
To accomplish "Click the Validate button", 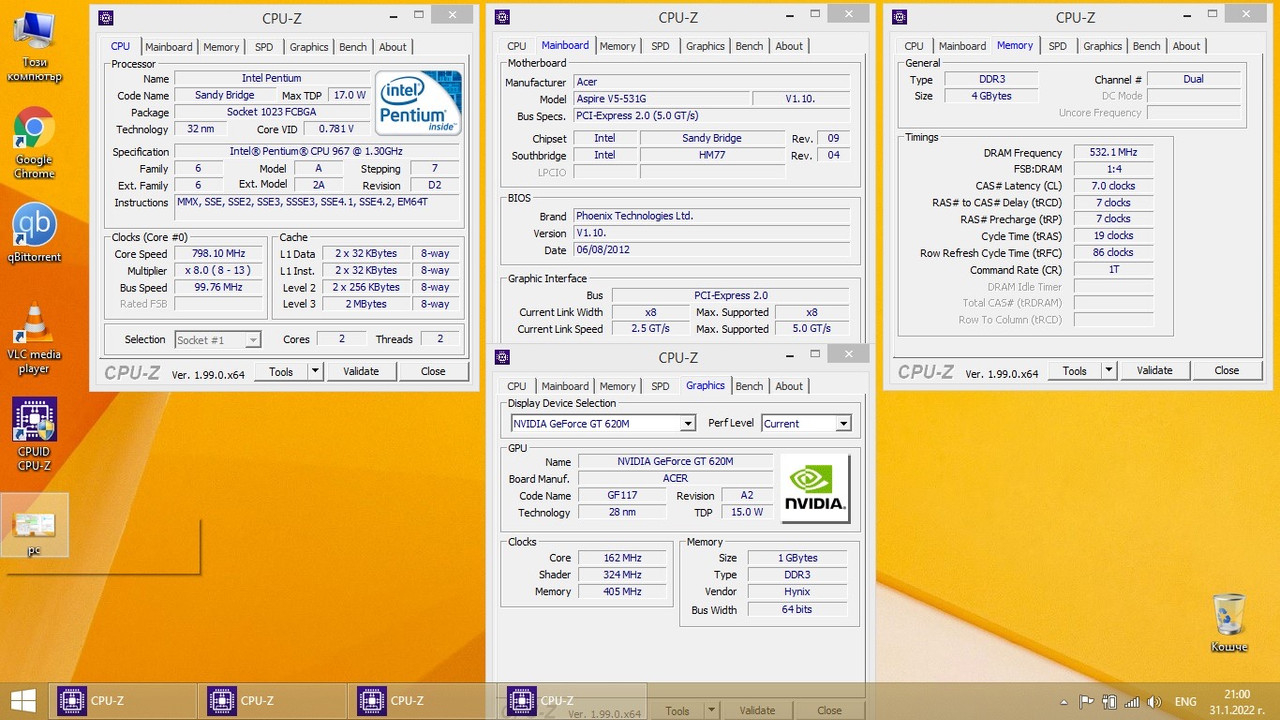I will [x=362, y=371].
